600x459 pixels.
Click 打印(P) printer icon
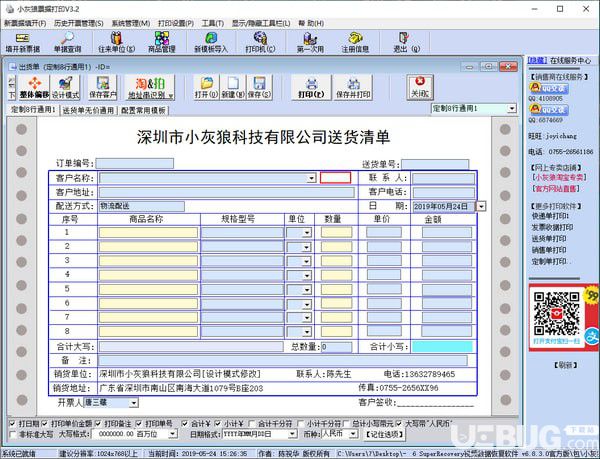click(x=311, y=88)
